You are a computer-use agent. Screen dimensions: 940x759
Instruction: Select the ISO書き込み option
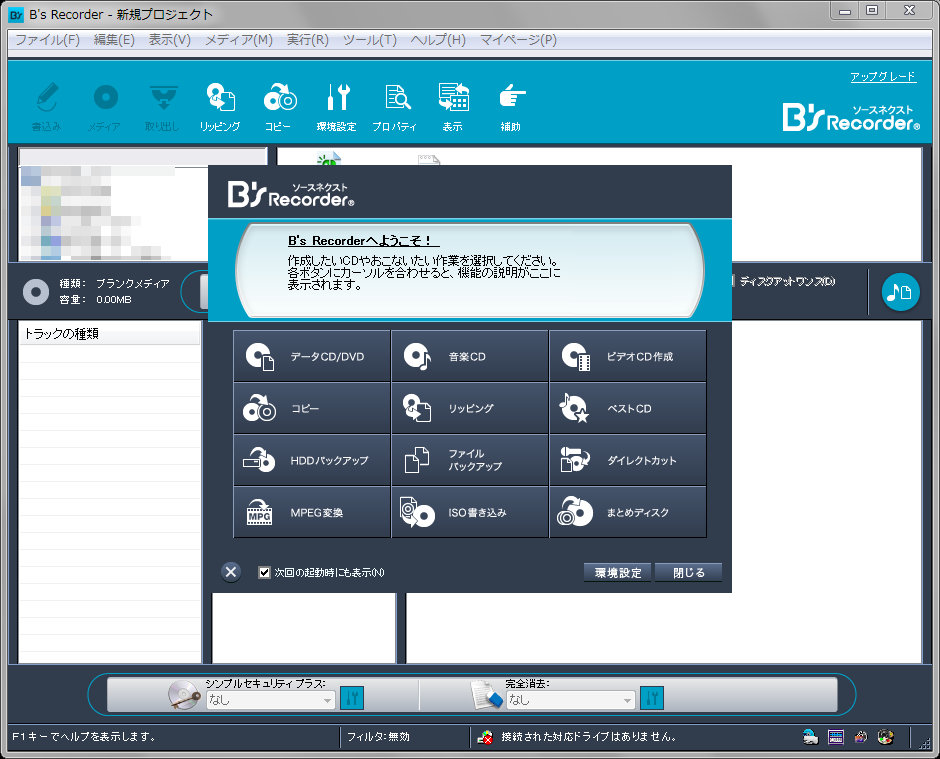tap(469, 513)
